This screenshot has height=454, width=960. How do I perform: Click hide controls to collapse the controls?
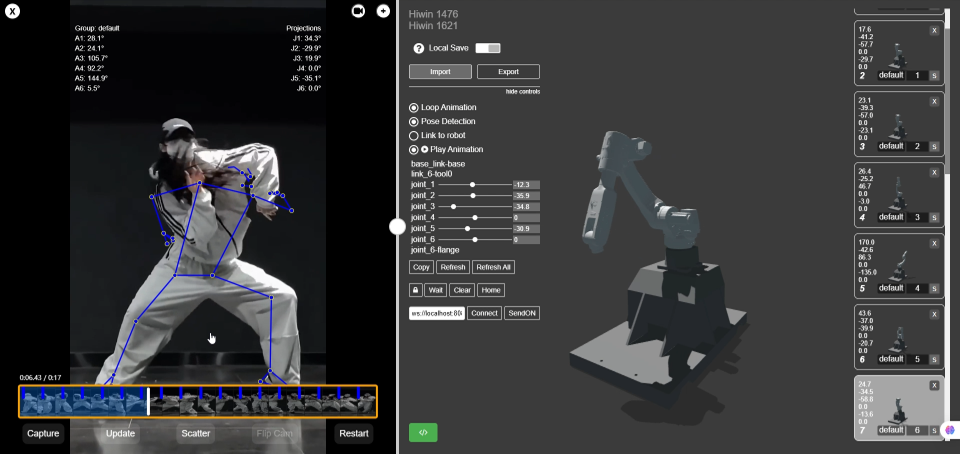pyautogui.click(x=522, y=92)
